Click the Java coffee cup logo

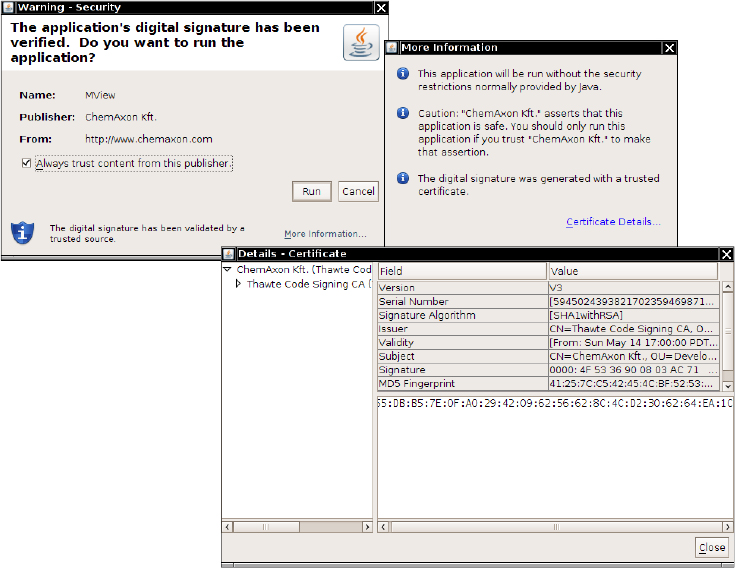pyautogui.click(x=361, y=42)
